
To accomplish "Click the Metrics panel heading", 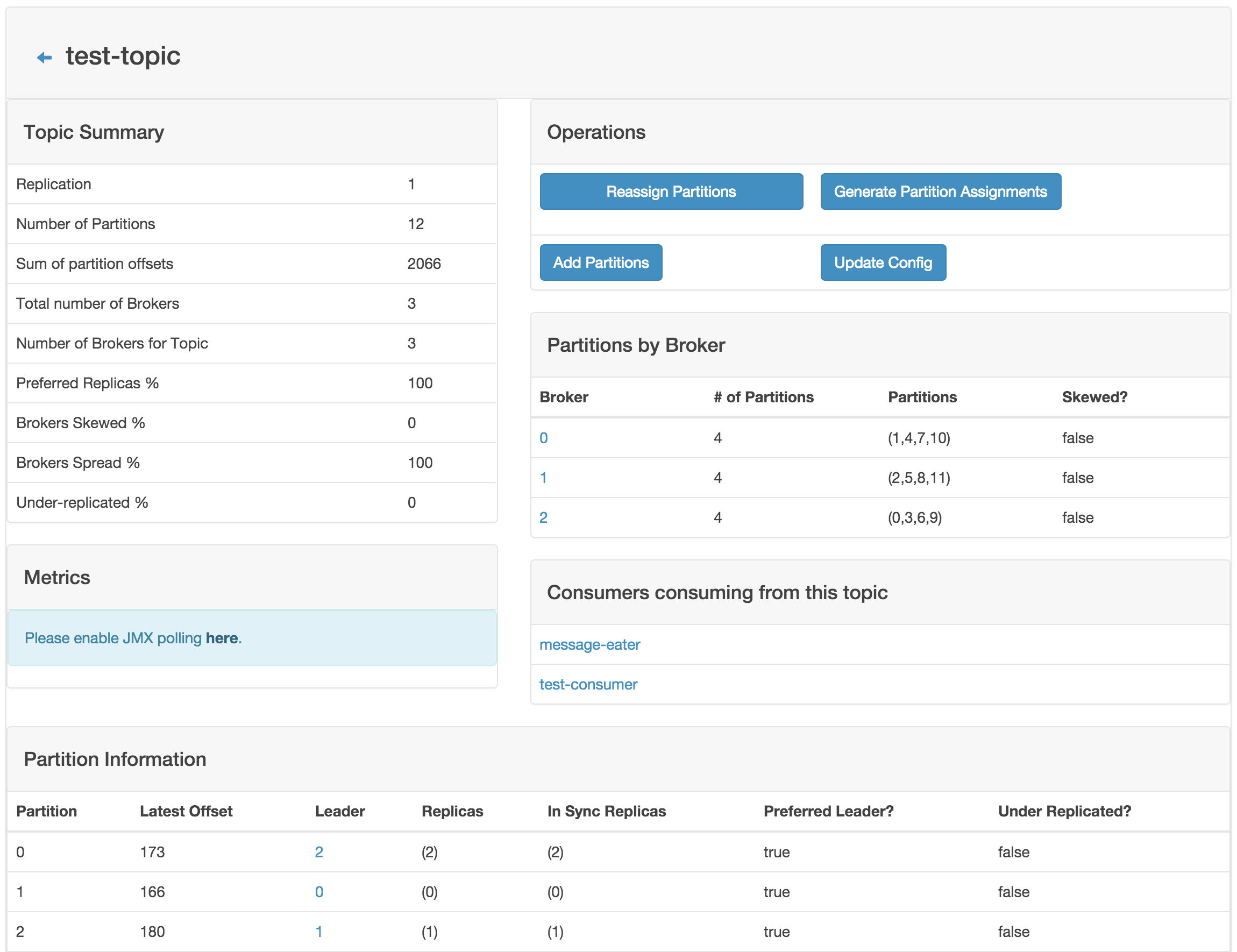I will (56, 577).
